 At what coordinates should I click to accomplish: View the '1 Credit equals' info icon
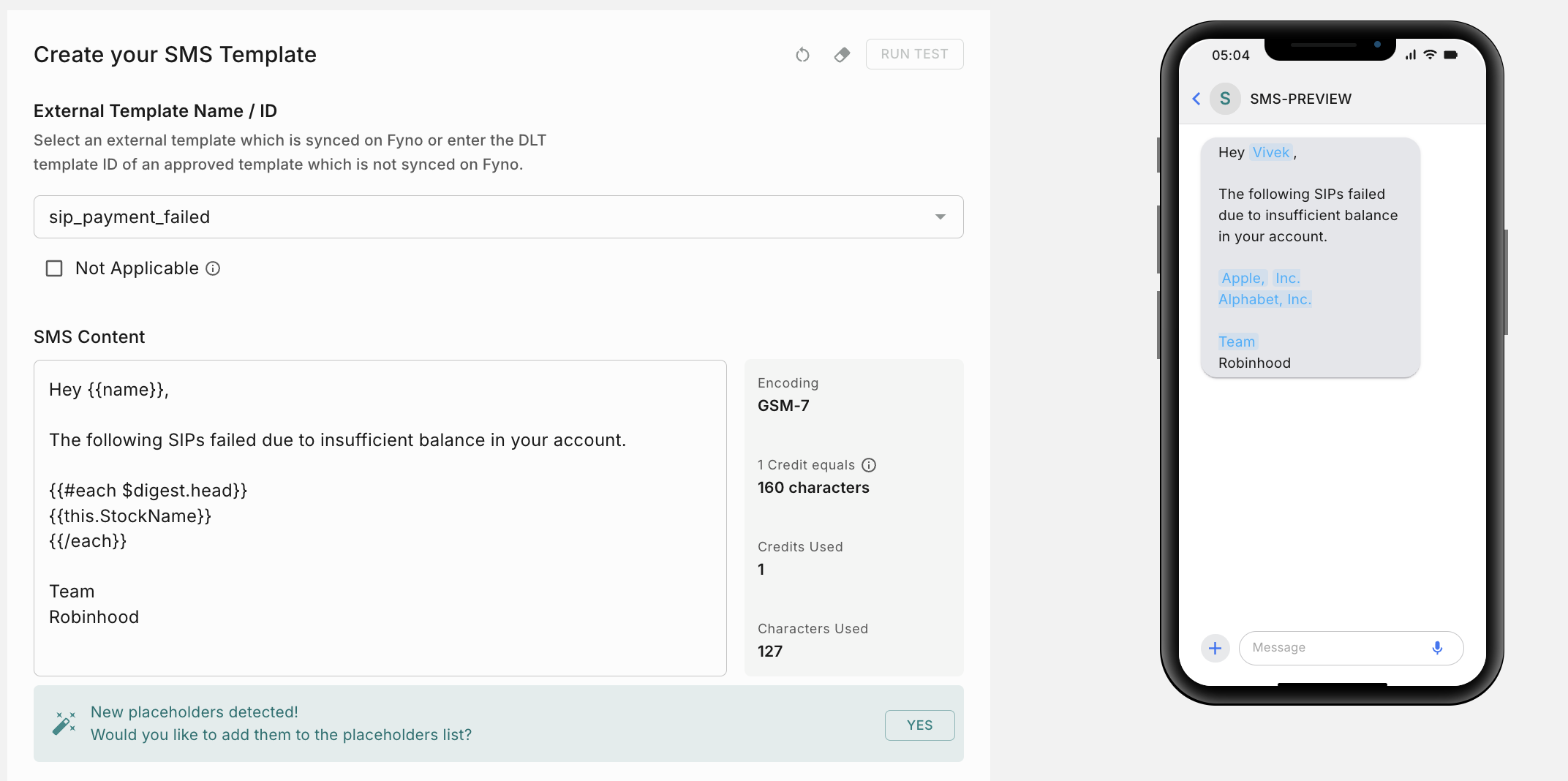click(x=869, y=464)
